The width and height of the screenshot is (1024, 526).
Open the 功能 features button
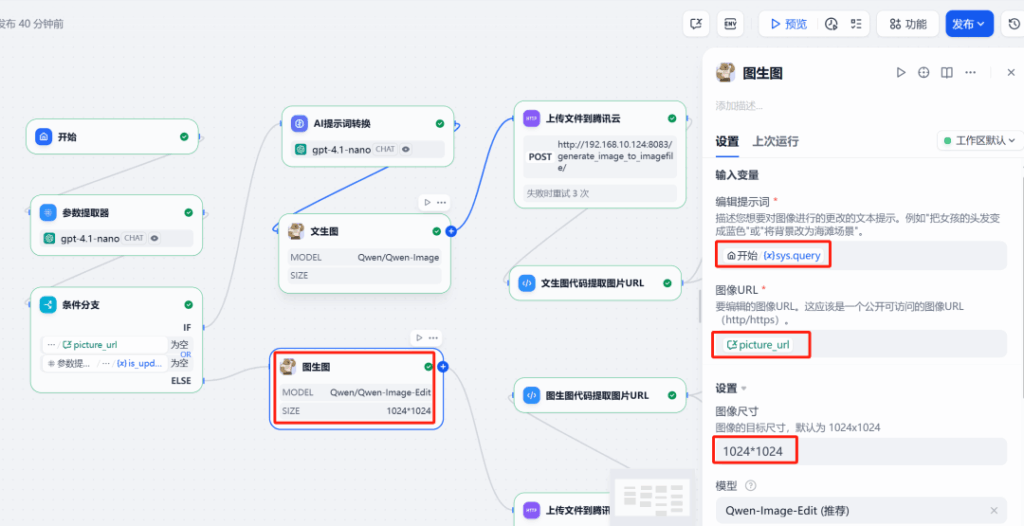click(907, 24)
